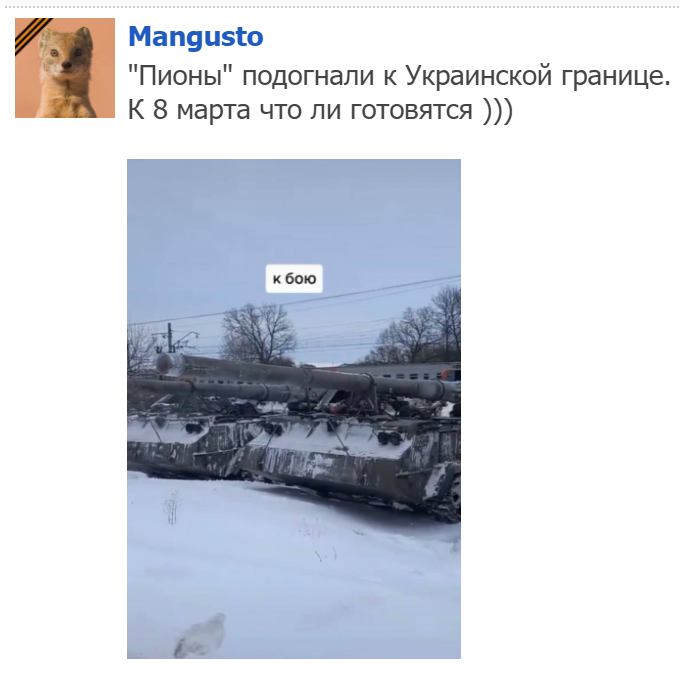
Task: Click the overcast sky area of the photo
Action: pos(294,214)
